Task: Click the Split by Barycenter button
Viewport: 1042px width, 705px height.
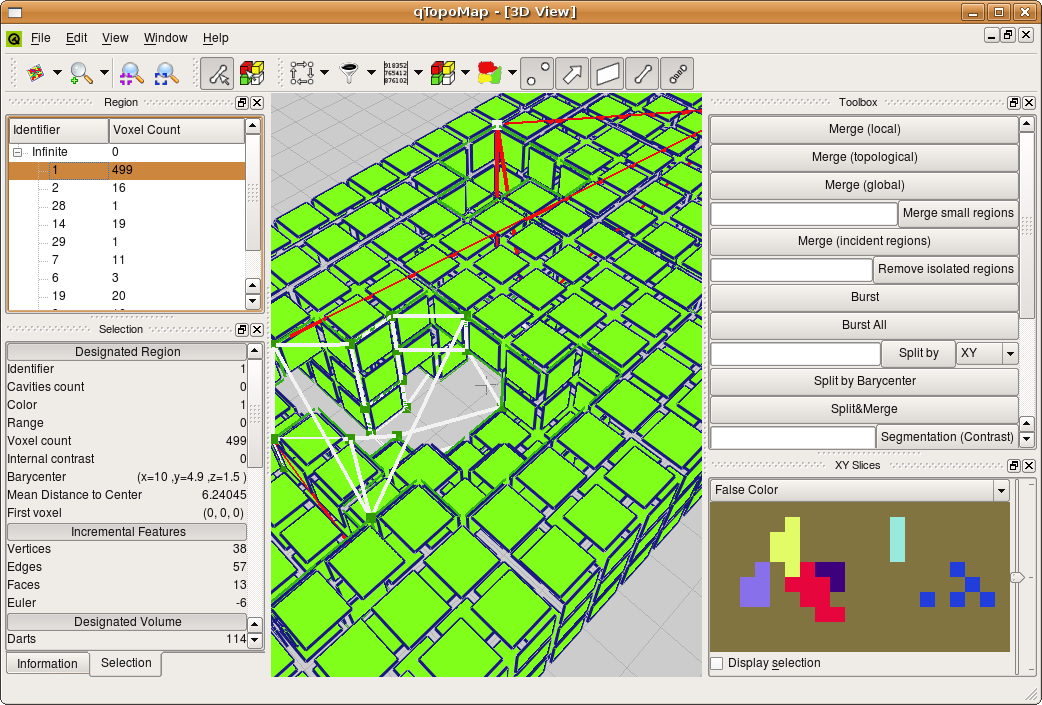Action: pyautogui.click(x=864, y=381)
